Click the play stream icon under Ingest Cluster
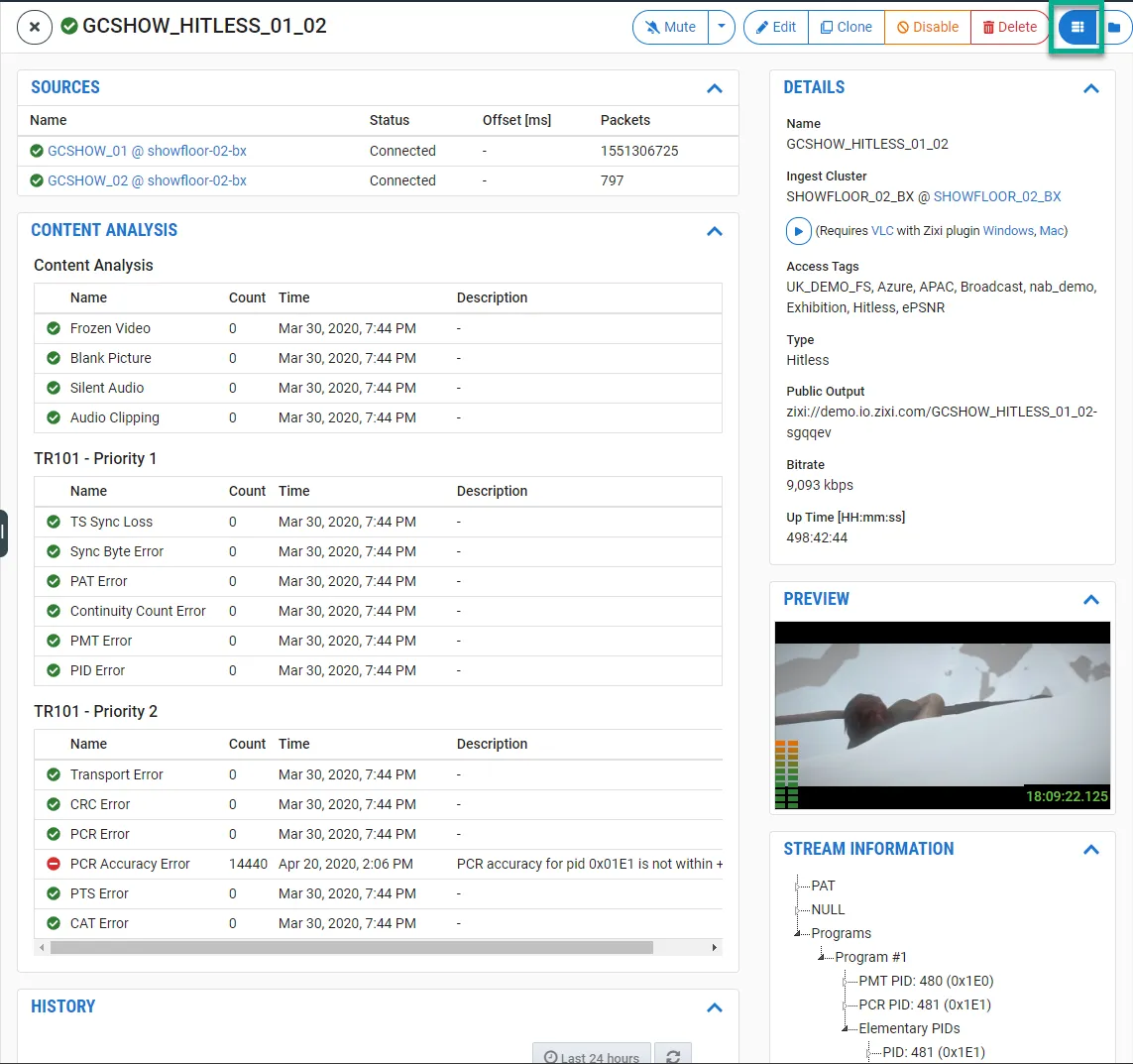The height and width of the screenshot is (1064, 1133). click(x=799, y=231)
